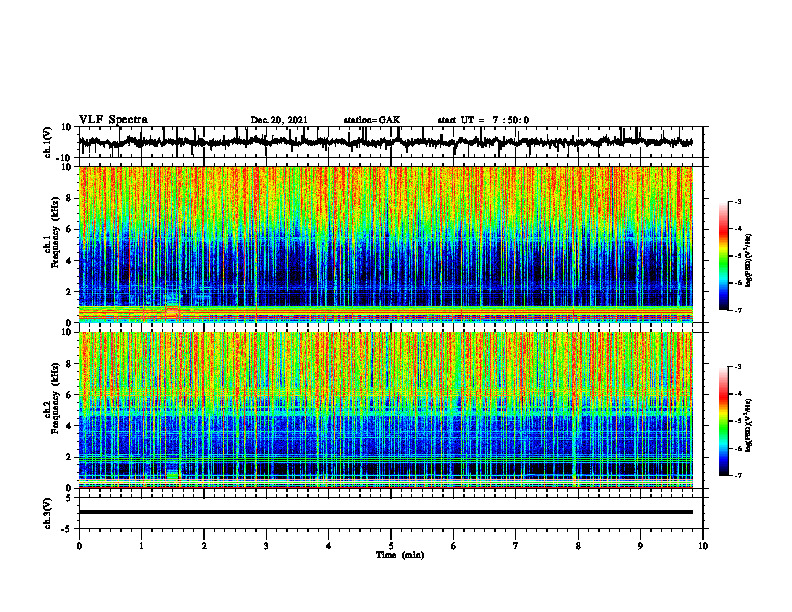This screenshot has width=792, height=612.
Task: Click the "-3" tick on ch.2 colorbar
Action: point(738,367)
